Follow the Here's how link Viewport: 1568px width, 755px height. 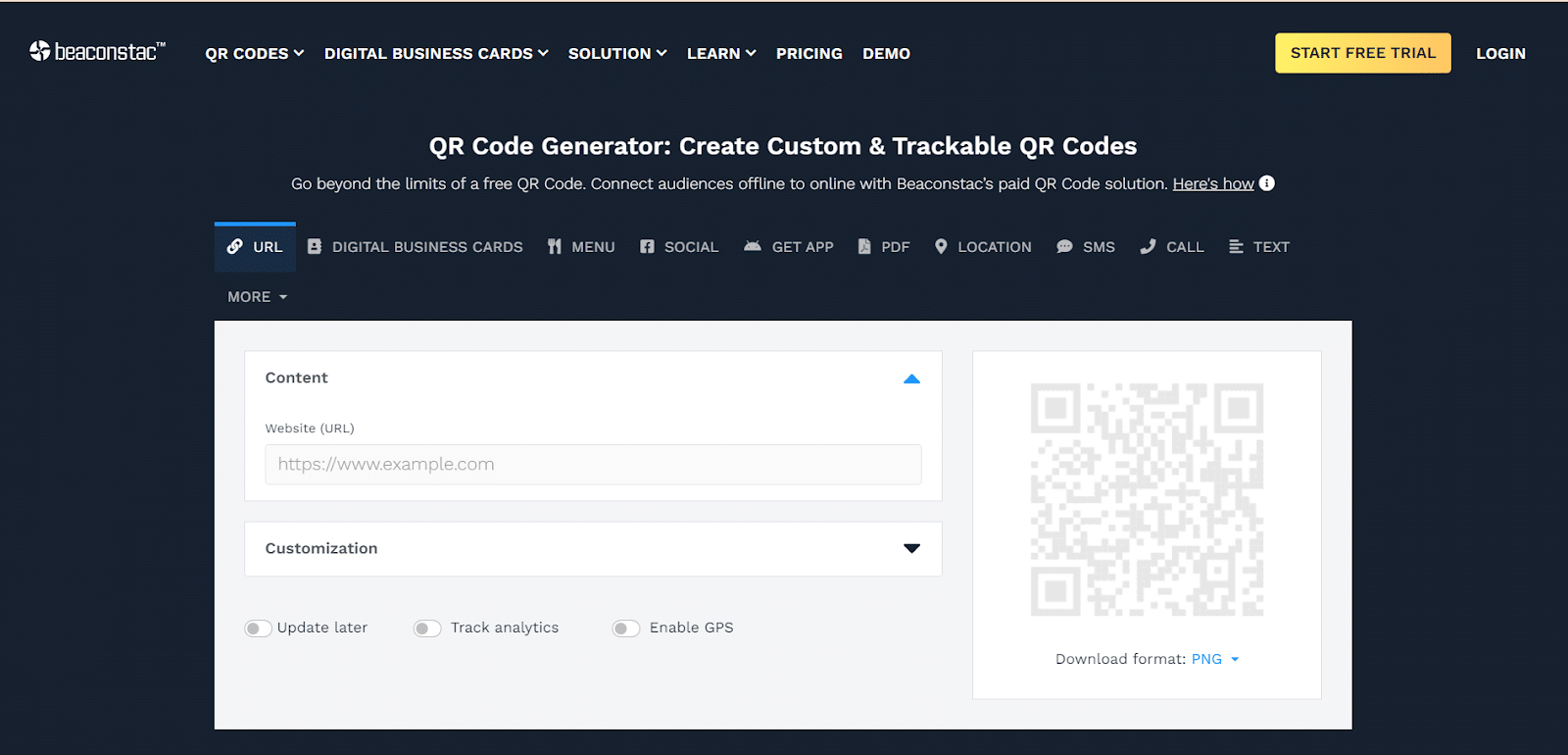click(x=1213, y=183)
